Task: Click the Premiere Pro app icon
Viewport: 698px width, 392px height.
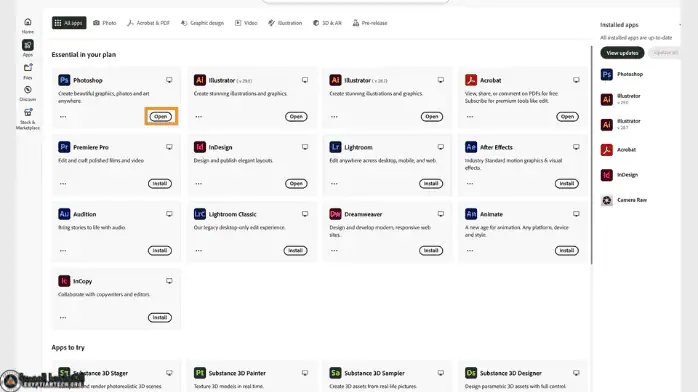Action: (x=64, y=147)
